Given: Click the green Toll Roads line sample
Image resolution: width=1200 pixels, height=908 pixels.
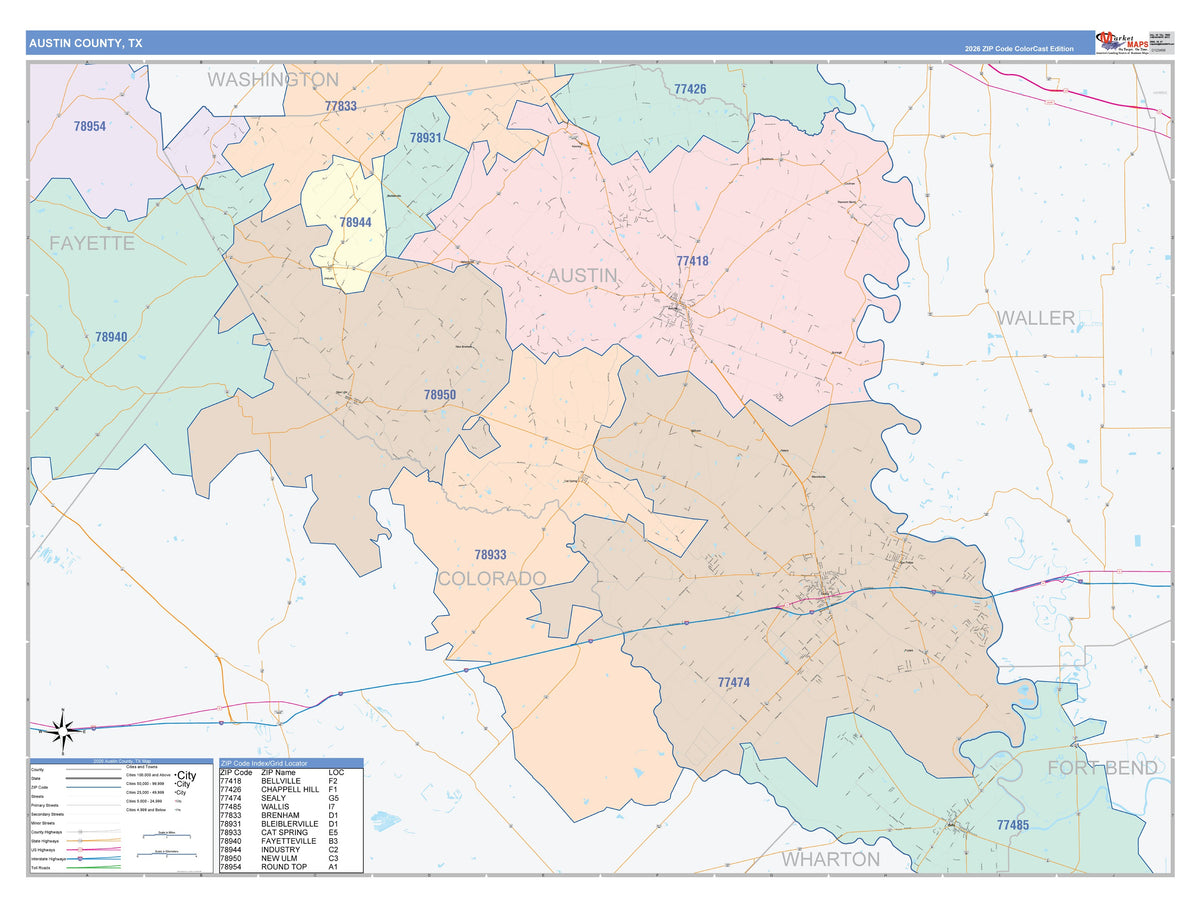Looking at the screenshot, I should point(93,868).
